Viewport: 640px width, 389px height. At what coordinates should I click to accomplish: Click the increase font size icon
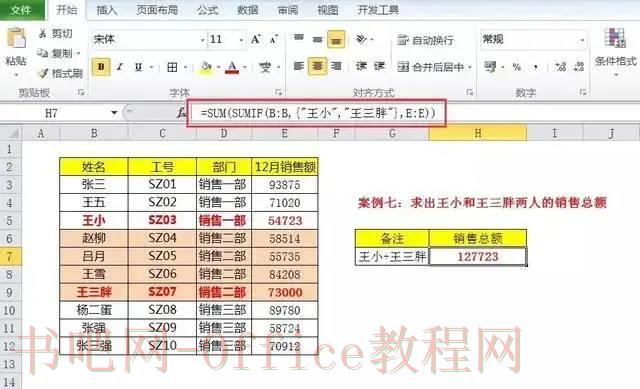(256, 40)
